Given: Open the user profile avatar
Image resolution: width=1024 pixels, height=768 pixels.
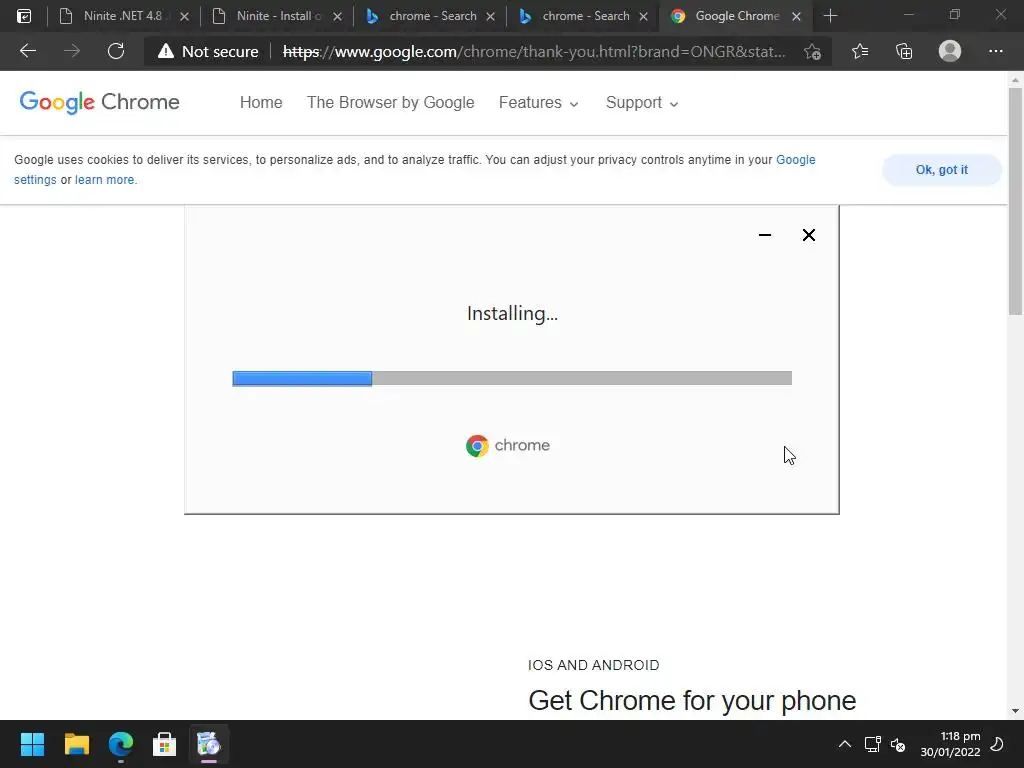Looking at the screenshot, I should pos(950,51).
